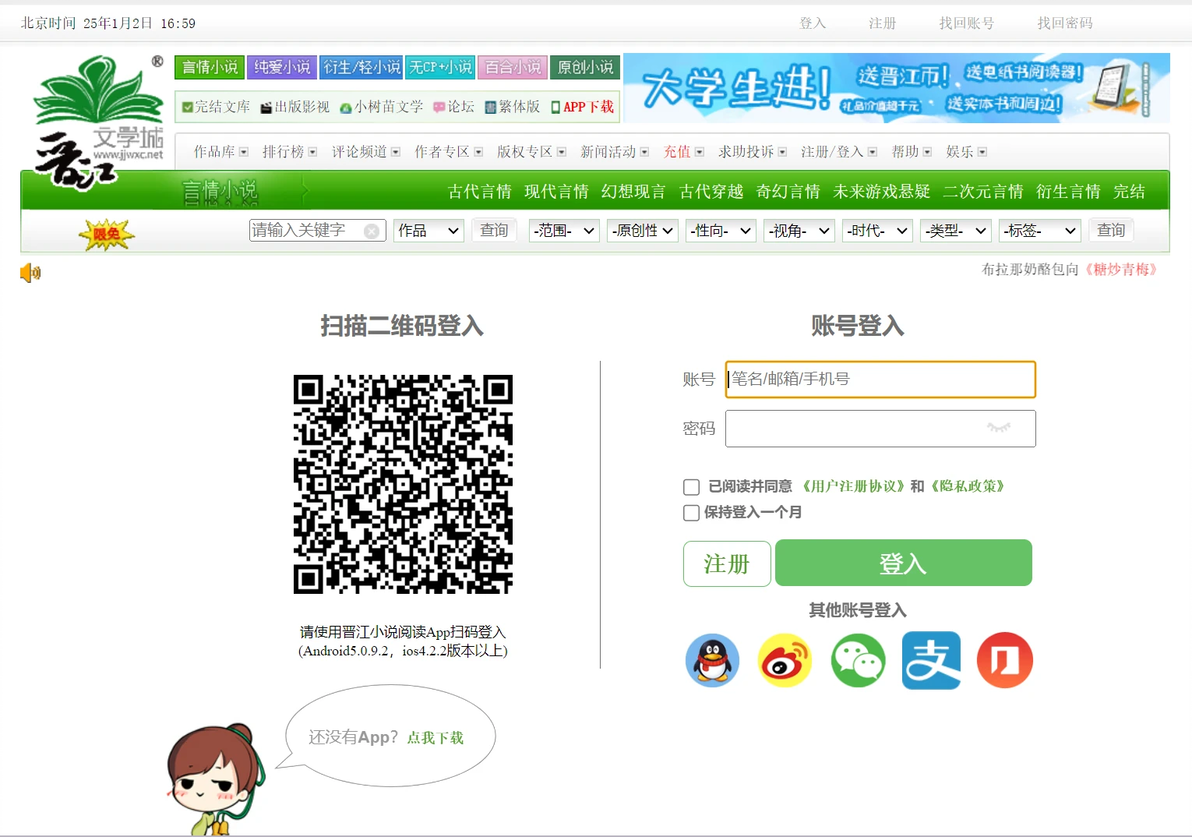Open the 《糖炒青梅》 novel link
The width and height of the screenshot is (1192, 837).
pos(1120,270)
